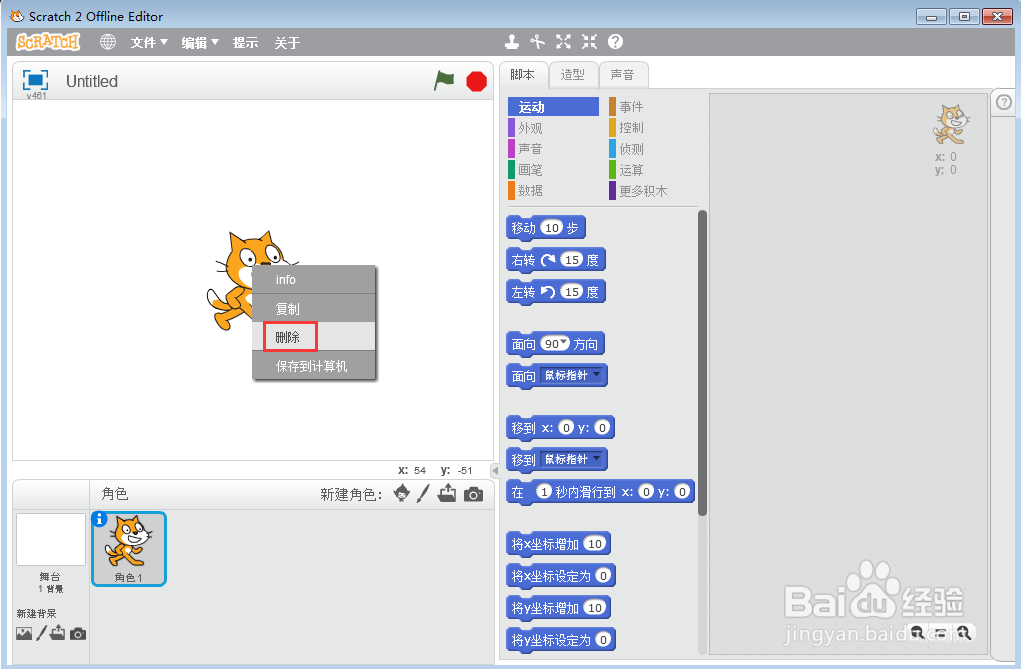The height and width of the screenshot is (669, 1021).
Task: Choose 复制 from context menu
Action: point(314,308)
